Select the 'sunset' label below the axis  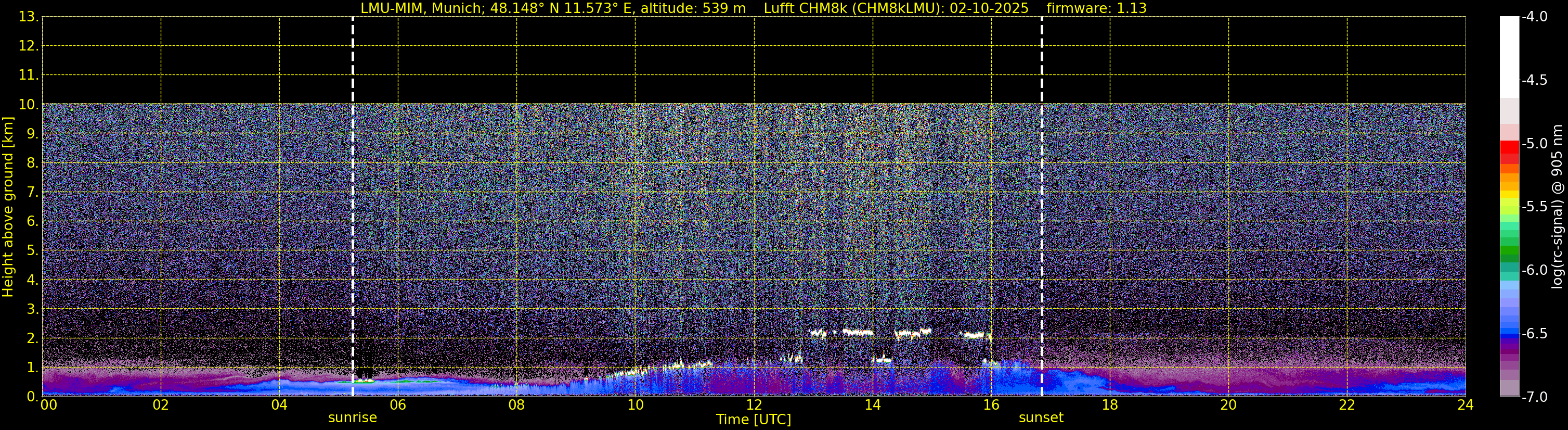[1041, 418]
